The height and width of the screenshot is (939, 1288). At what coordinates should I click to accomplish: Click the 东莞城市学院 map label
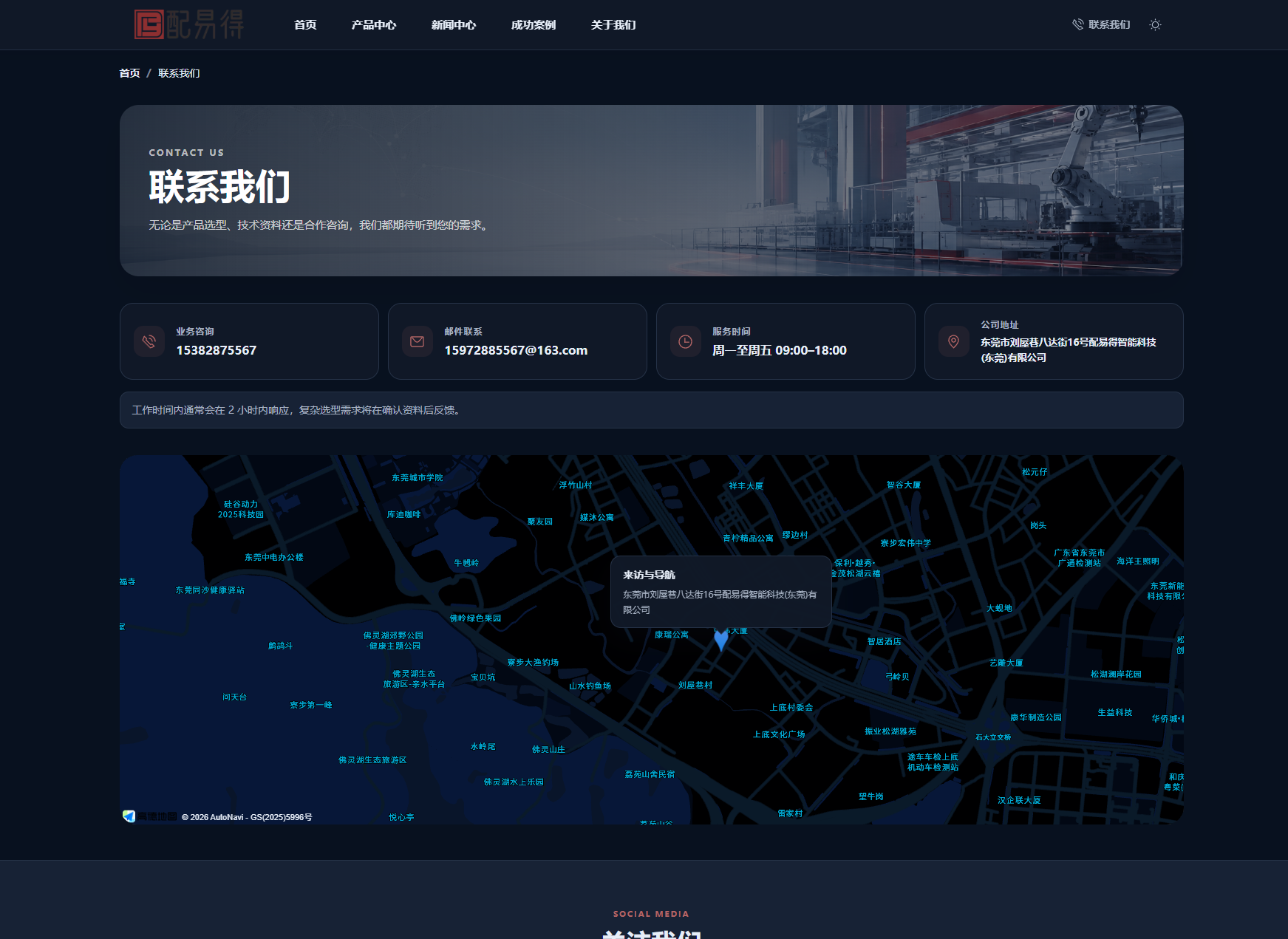(x=418, y=478)
